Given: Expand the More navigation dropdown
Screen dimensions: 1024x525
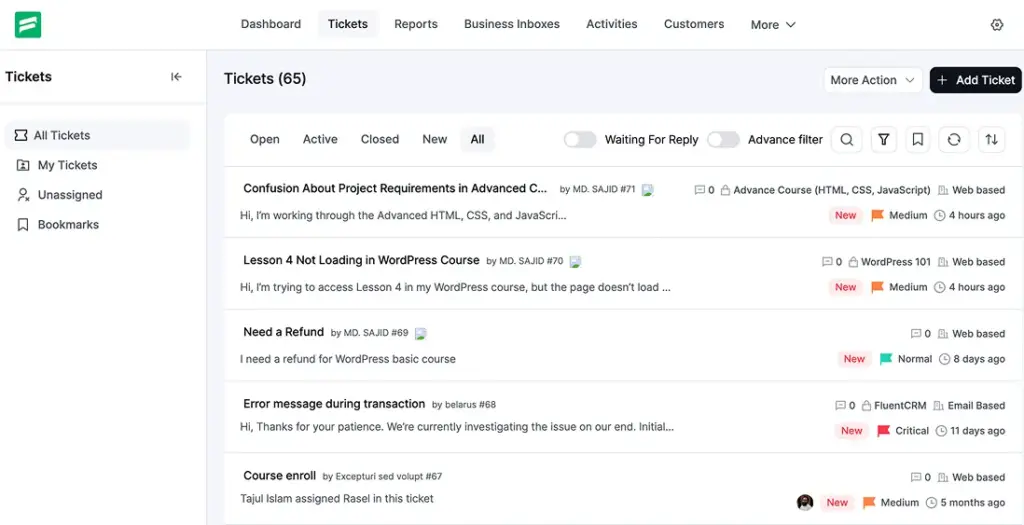Looking at the screenshot, I should [773, 25].
